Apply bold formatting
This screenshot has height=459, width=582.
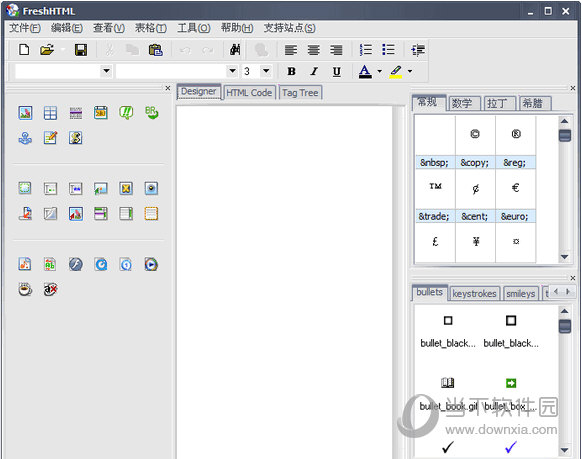291,71
